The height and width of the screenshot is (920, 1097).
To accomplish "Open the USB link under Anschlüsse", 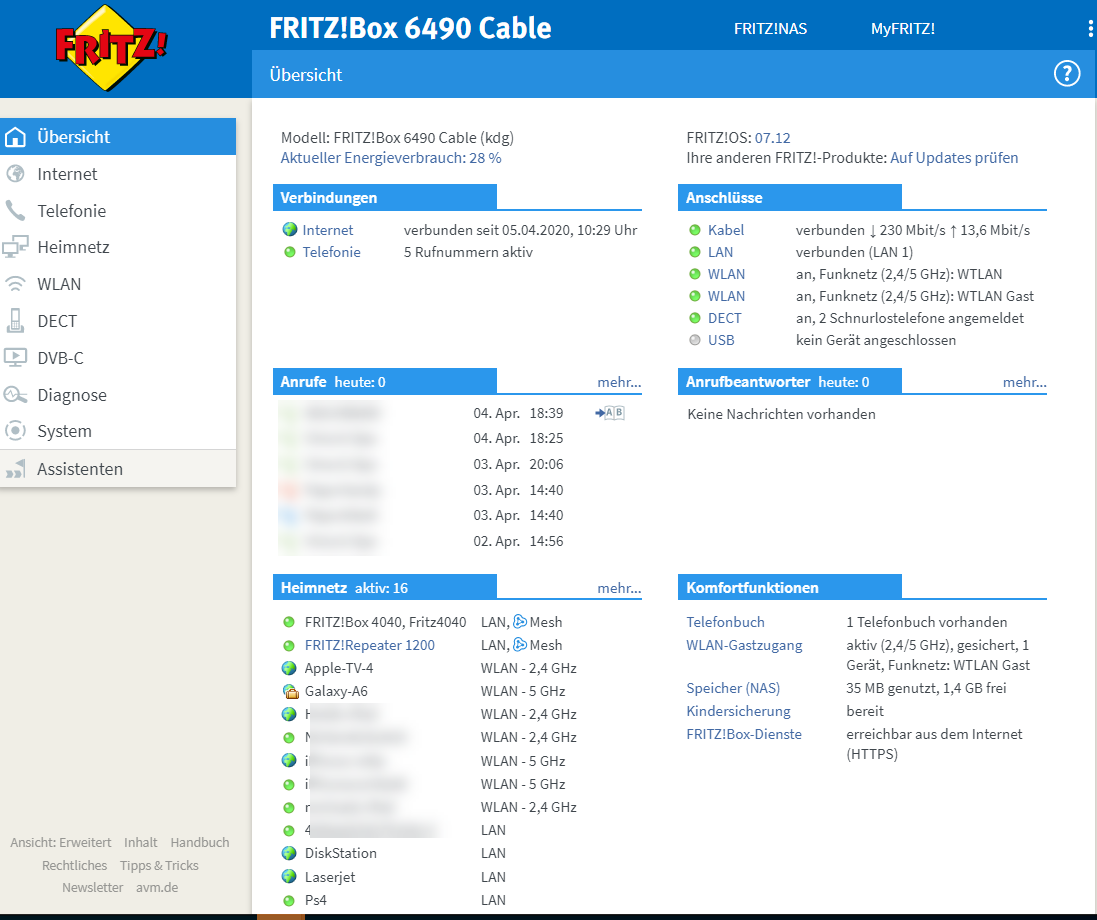I will tap(721, 340).
